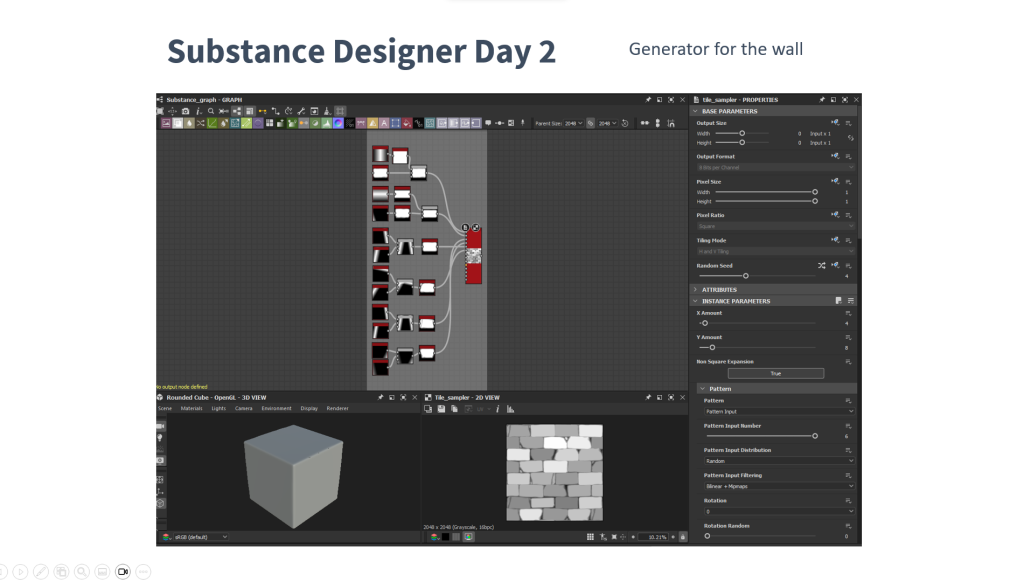
Task: Click the Output Size width-height link icon
Action: [x=850, y=138]
